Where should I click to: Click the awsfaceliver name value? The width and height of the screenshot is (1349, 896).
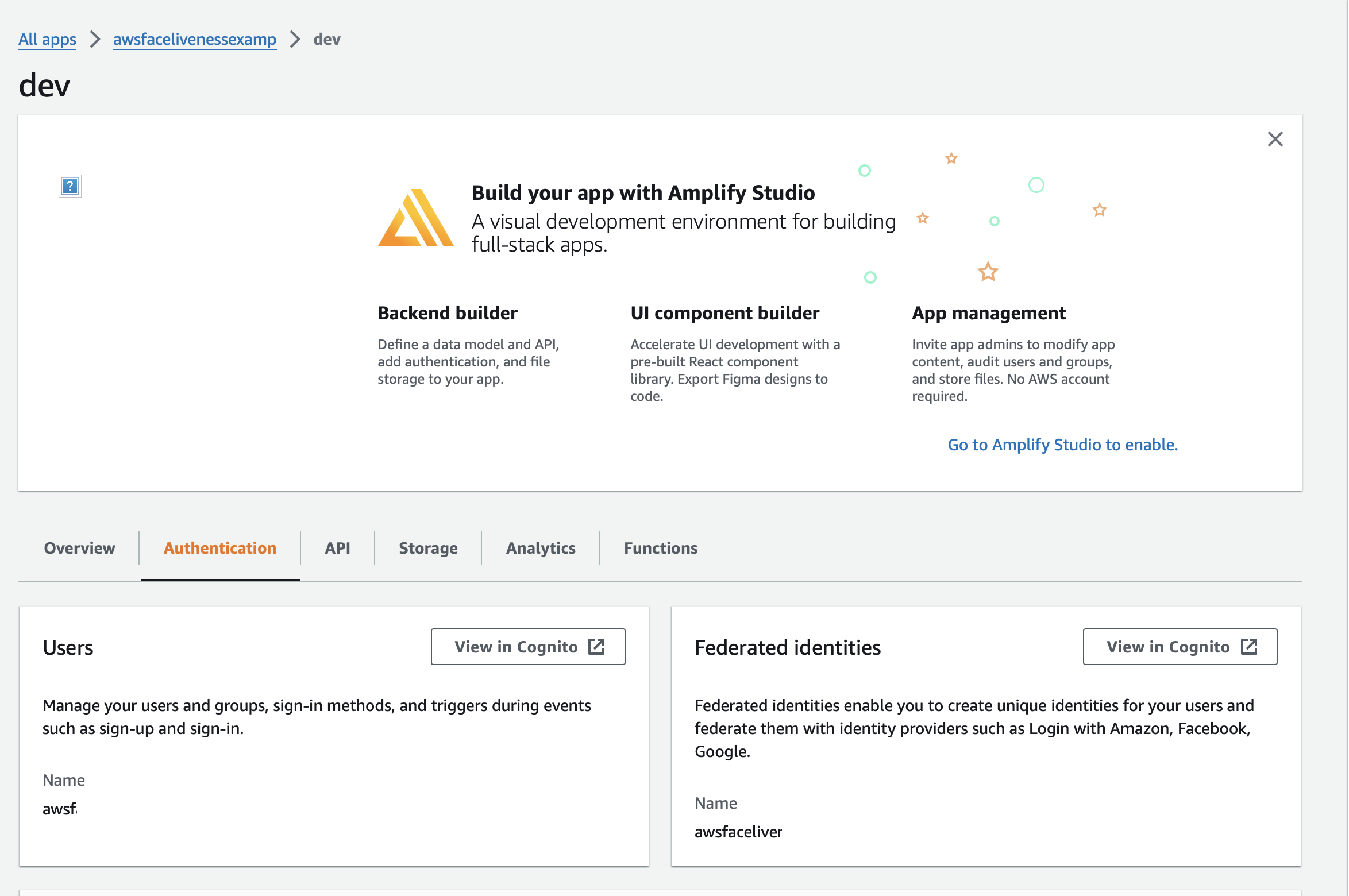point(738,832)
